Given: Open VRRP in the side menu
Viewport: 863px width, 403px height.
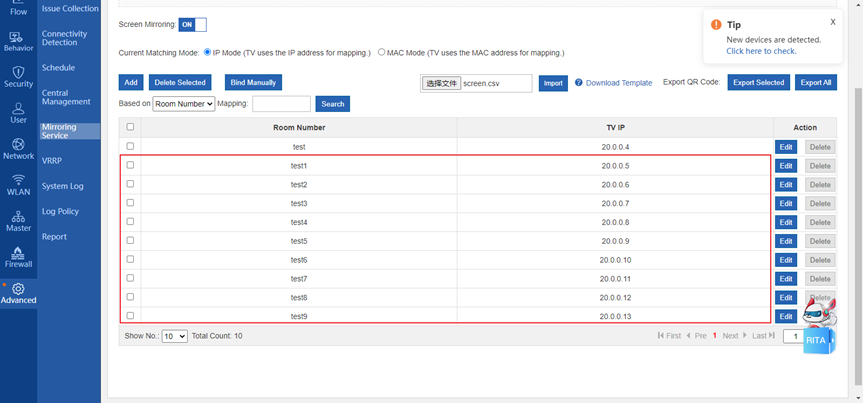Looking at the screenshot, I should tap(52, 160).
